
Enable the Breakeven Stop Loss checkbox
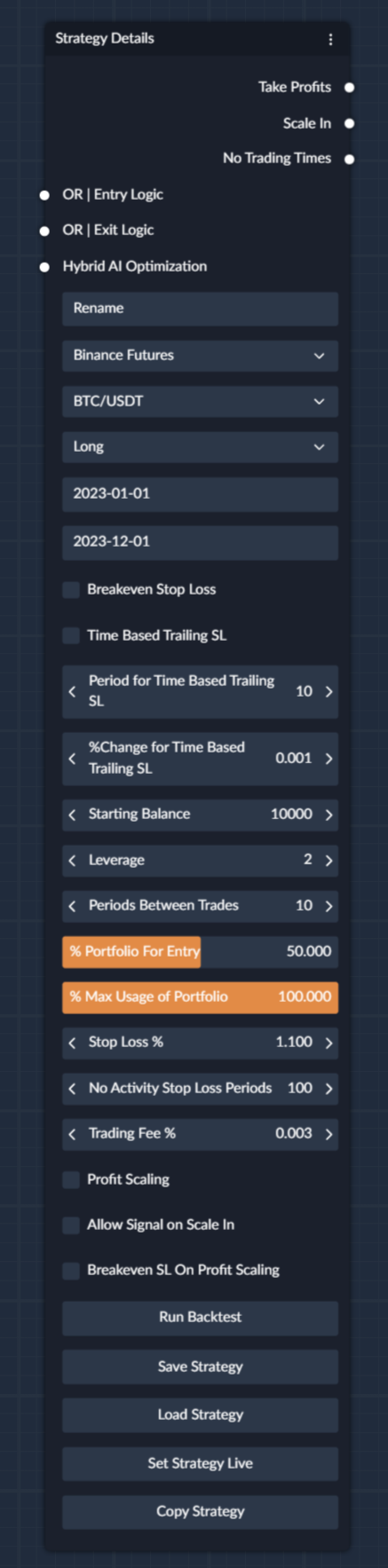pyautogui.click(x=71, y=590)
